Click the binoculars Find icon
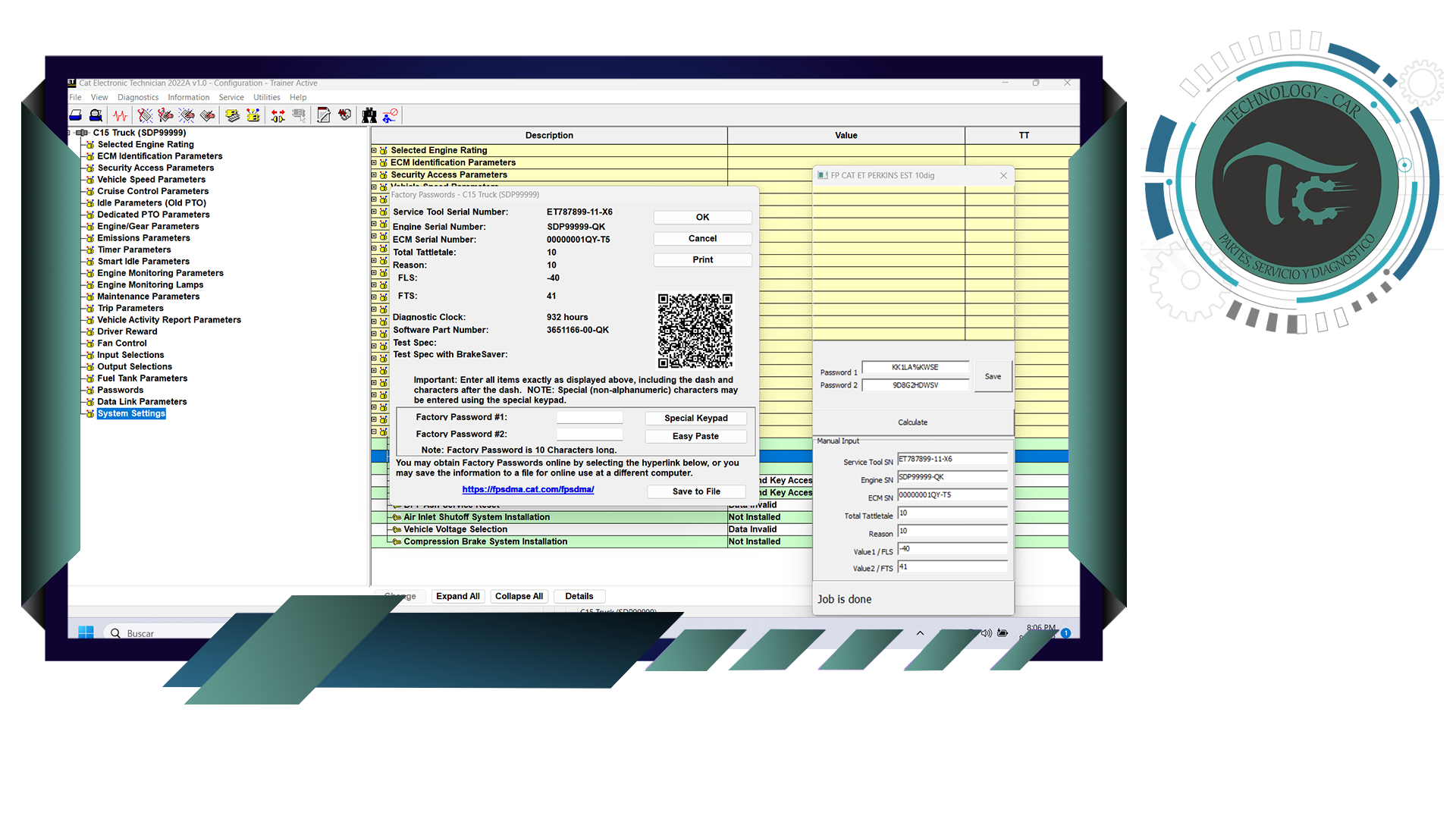The height and width of the screenshot is (819, 1456). [x=369, y=115]
